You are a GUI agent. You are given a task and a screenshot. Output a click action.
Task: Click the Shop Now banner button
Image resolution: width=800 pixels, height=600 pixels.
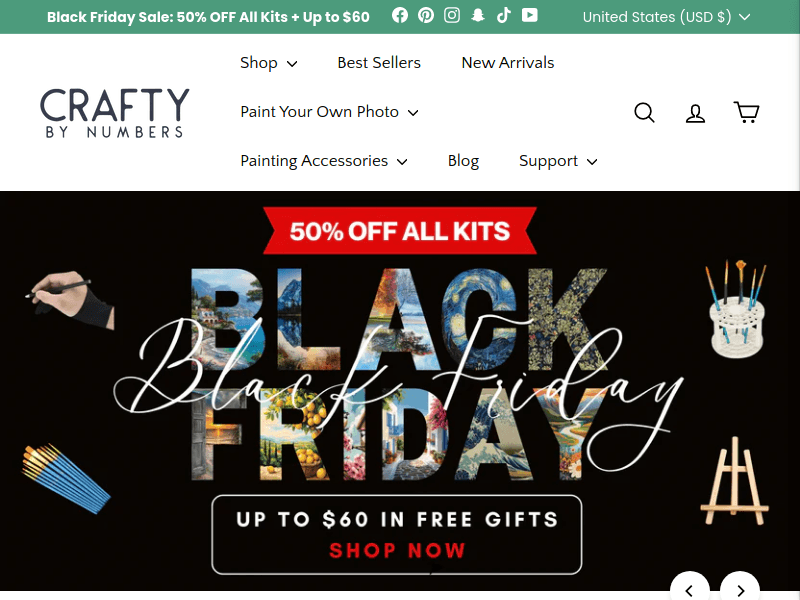coord(396,535)
